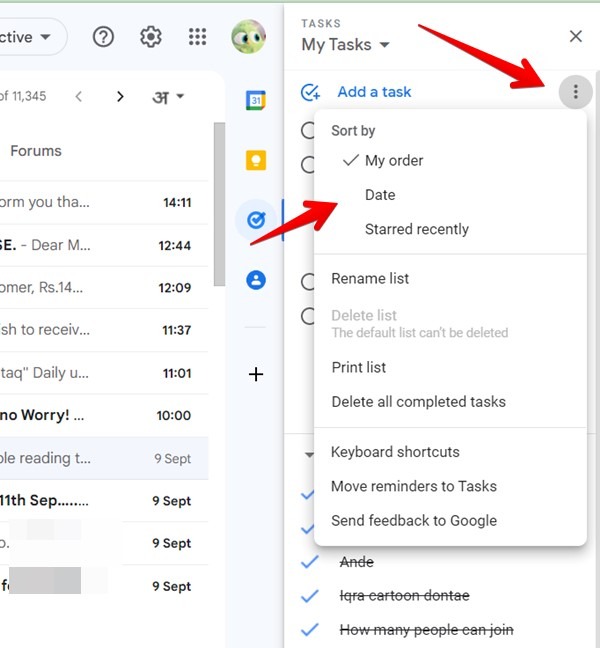Open the email received at 11:37

[104, 330]
